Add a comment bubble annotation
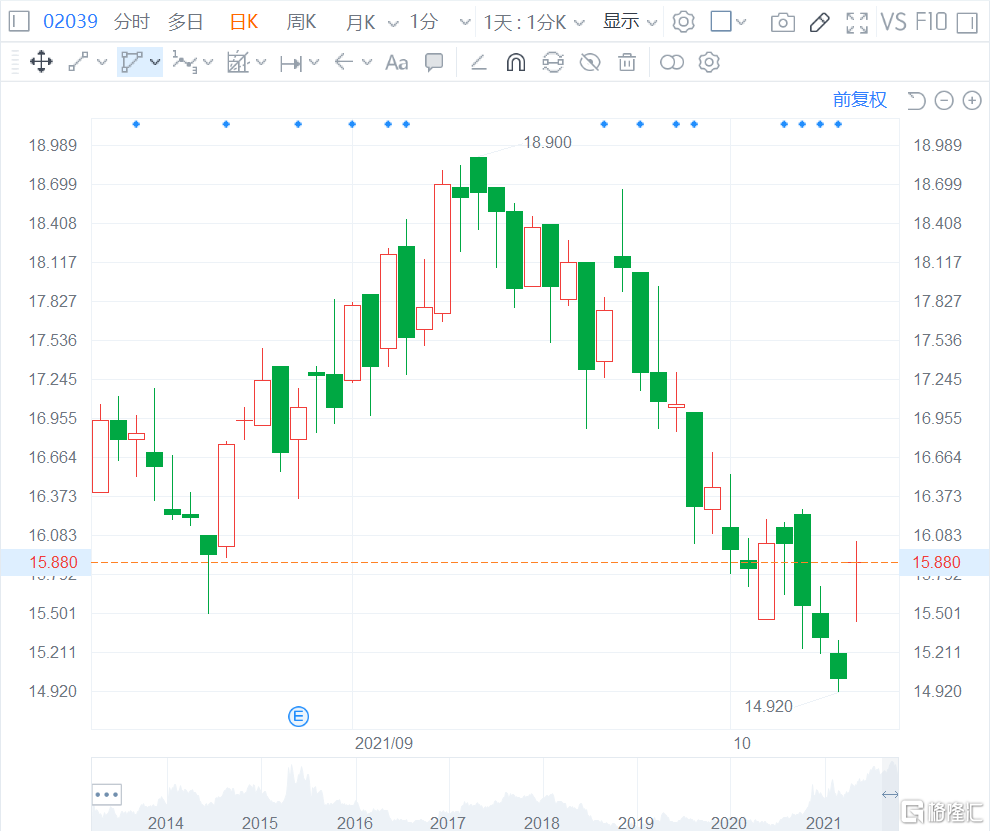Image resolution: width=990 pixels, height=831 pixels. (434, 63)
